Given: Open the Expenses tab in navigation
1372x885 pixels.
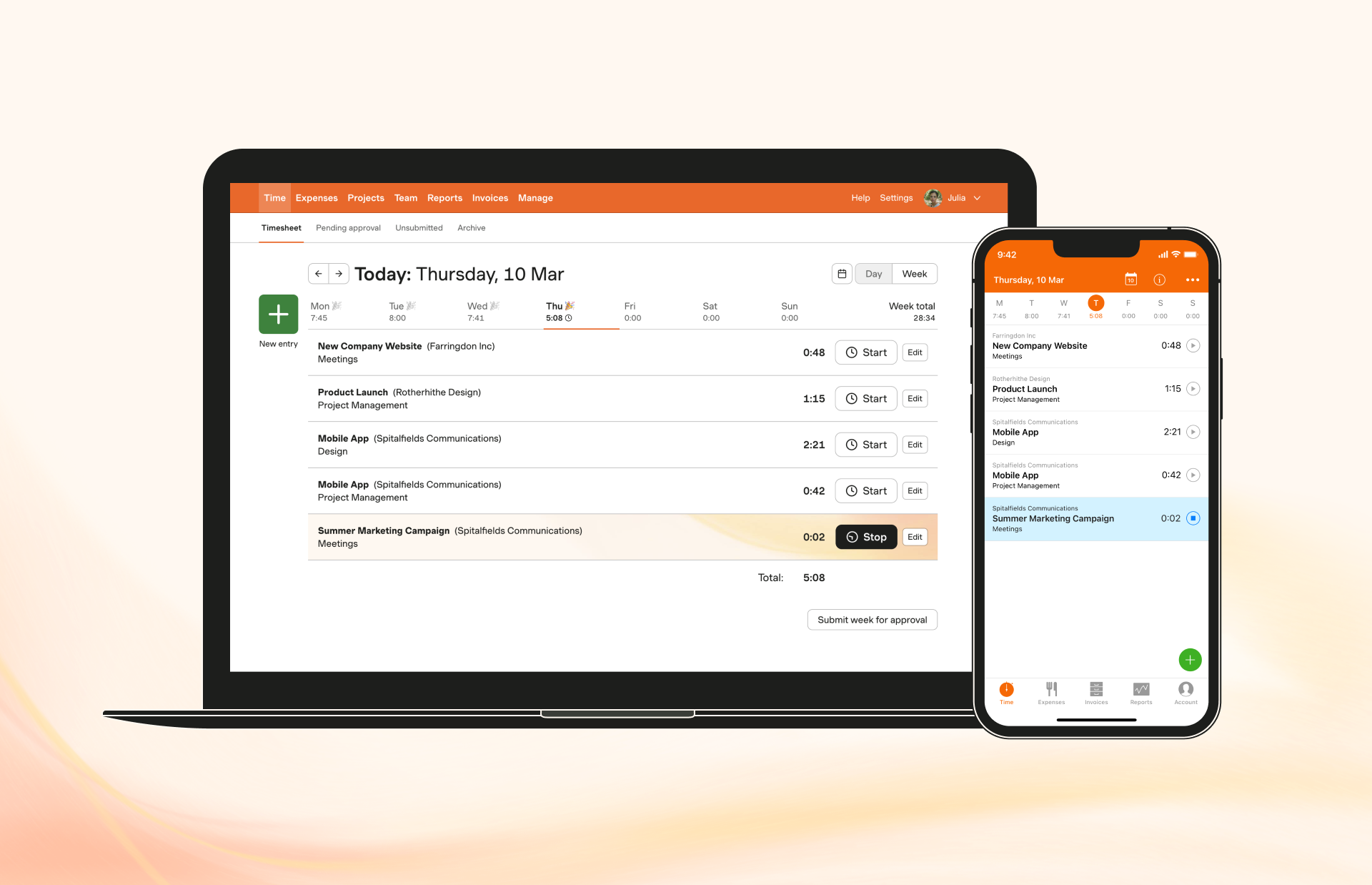Looking at the screenshot, I should click(315, 198).
